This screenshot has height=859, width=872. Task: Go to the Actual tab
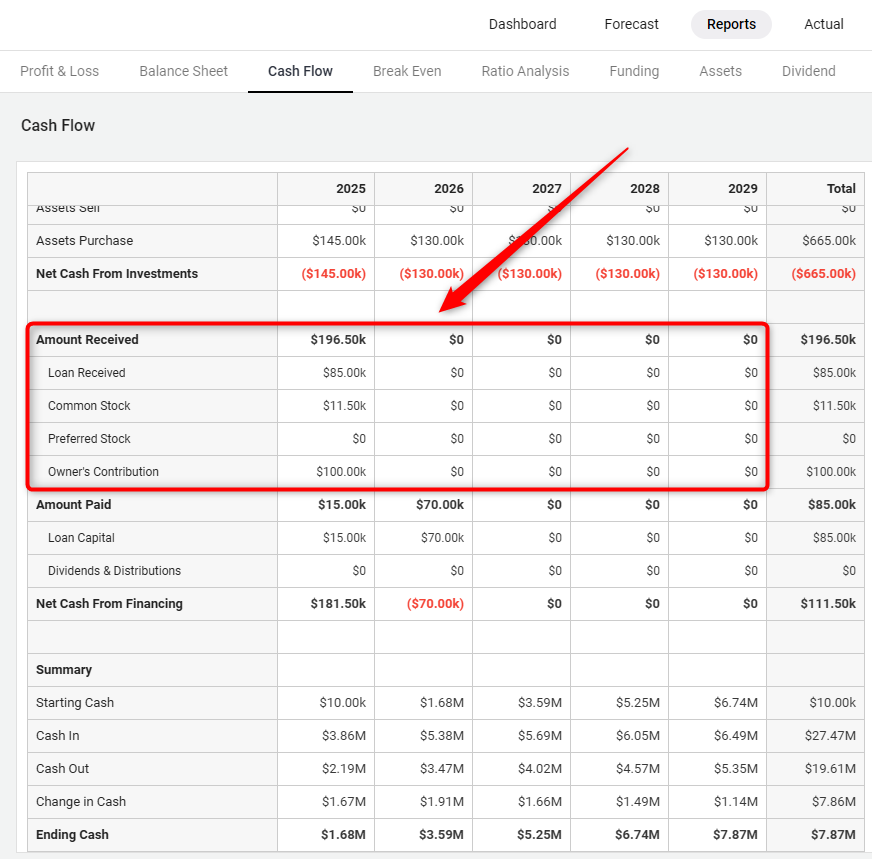click(x=824, y=24)
